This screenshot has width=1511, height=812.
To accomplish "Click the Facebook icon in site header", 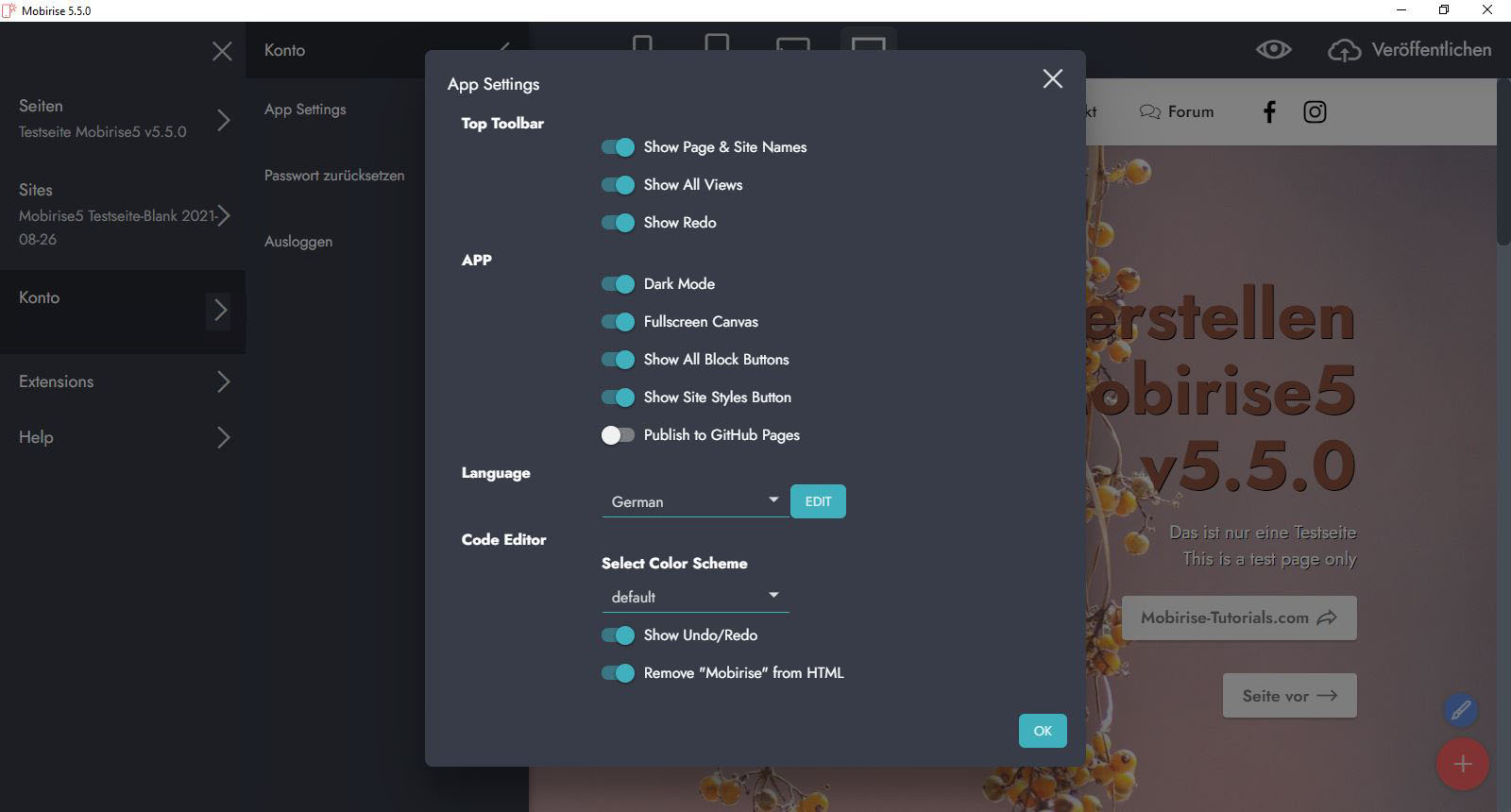I will coord(1269,112).
